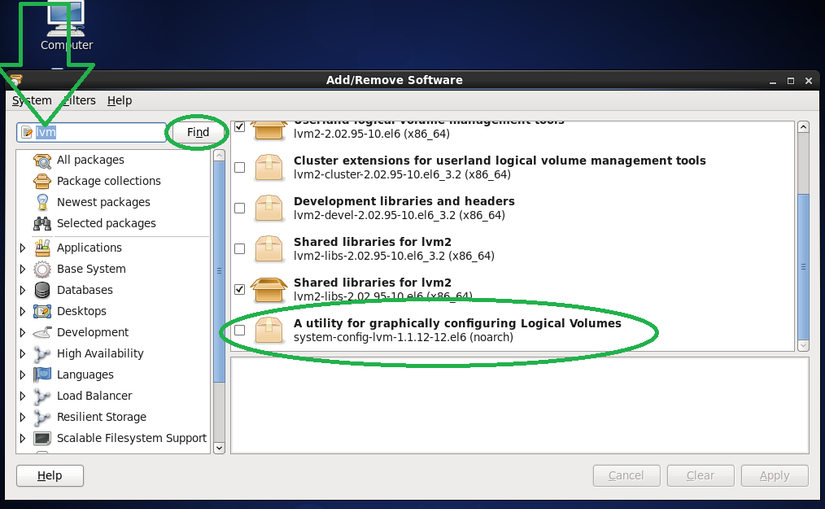Click the lvm2-devel package box icon
825x509 pixels.
click(x=268, y=208)
